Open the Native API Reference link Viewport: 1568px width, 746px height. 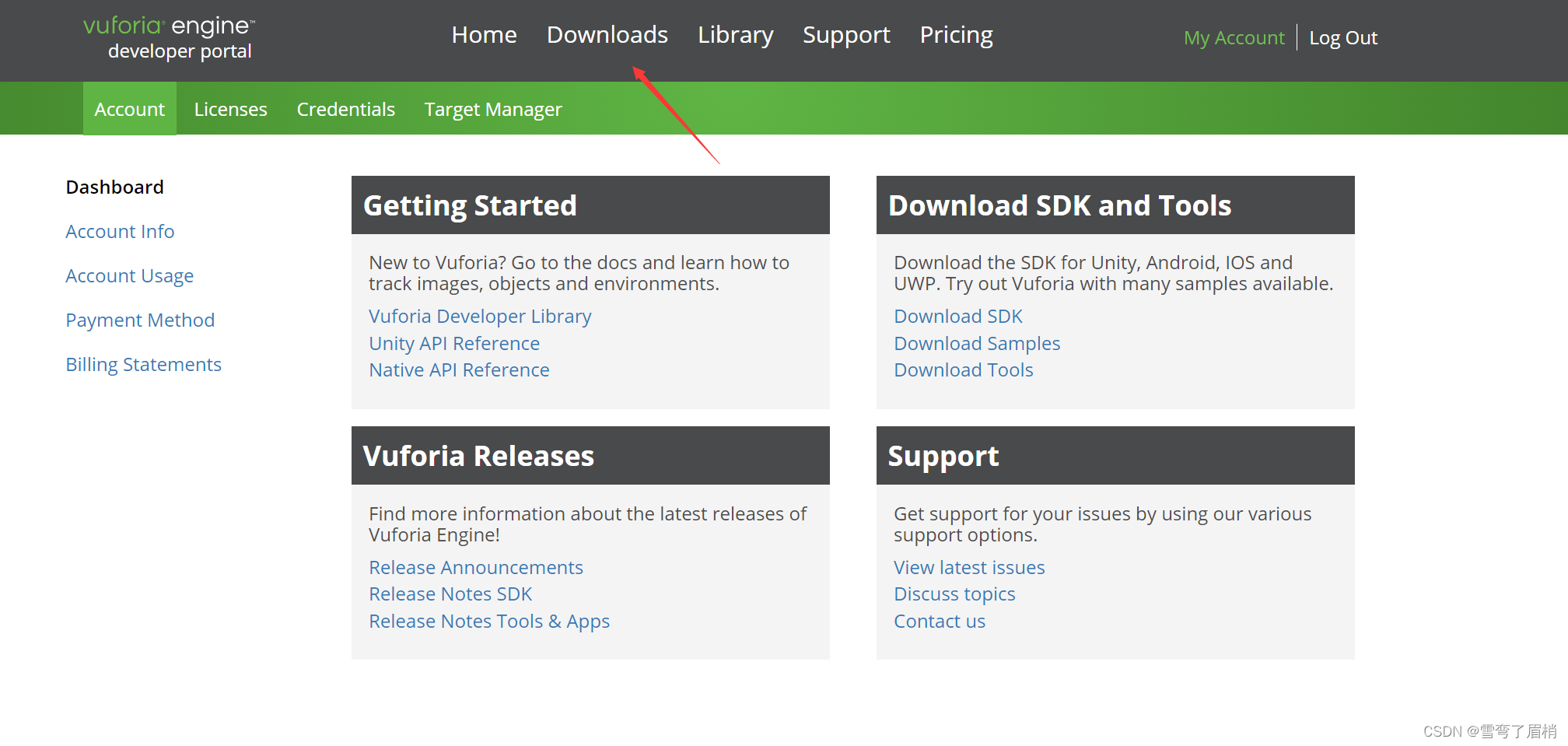[459, 370]
